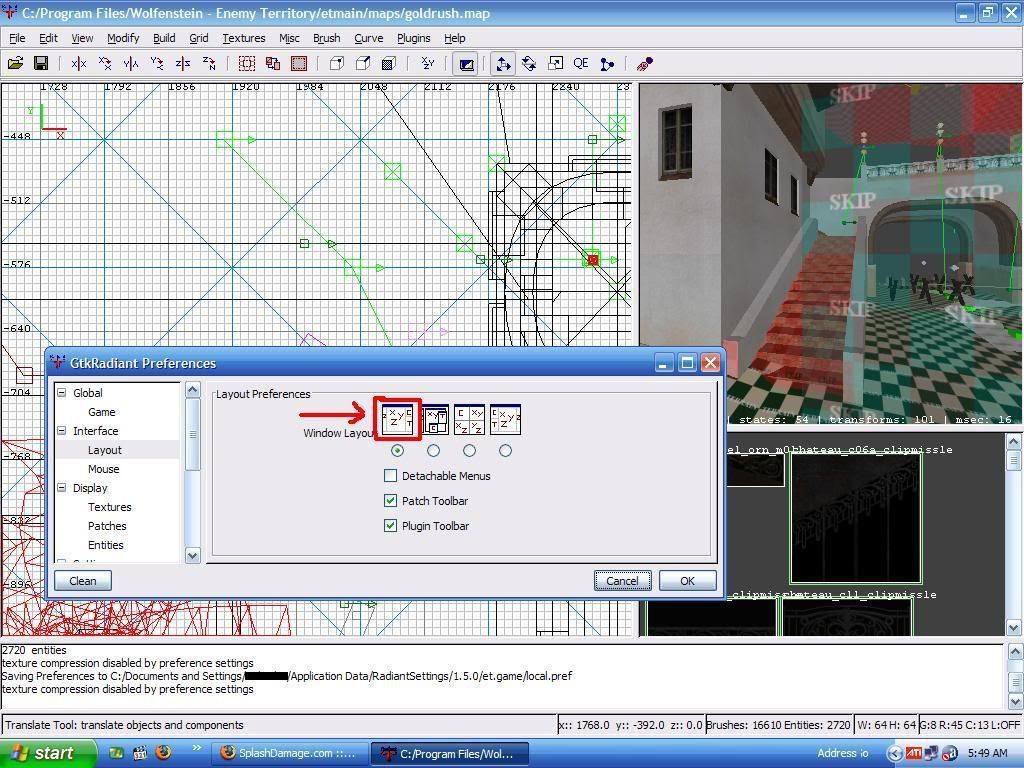Select the Translate tool icon
The height and width of the screenshot is (768, 1024).
pos(503,64)
